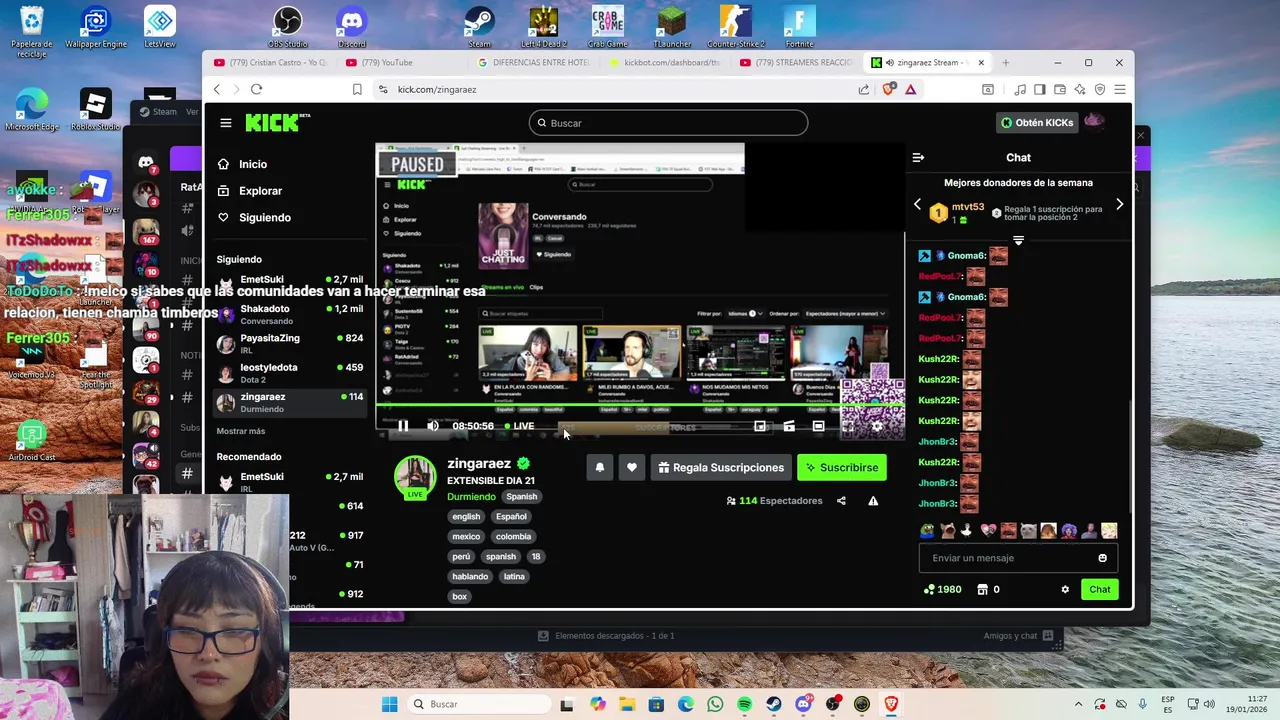Open leostyledota followed channel
This screenshot has height=720, width=1280.
[x=290, y=373]
